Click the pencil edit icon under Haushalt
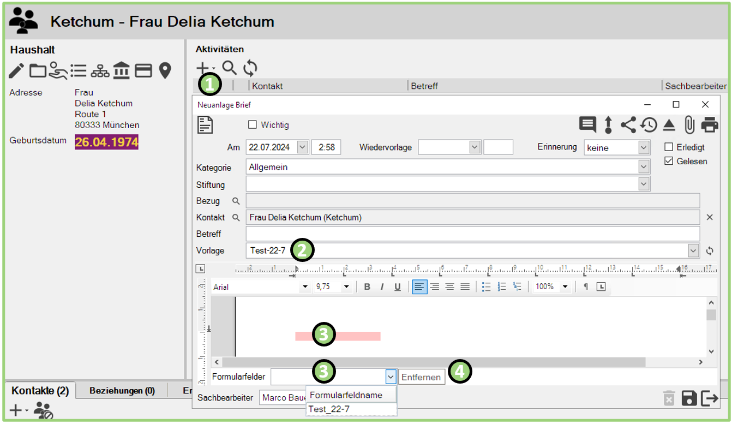The image size is (732, 424). [x=16, y=70]
